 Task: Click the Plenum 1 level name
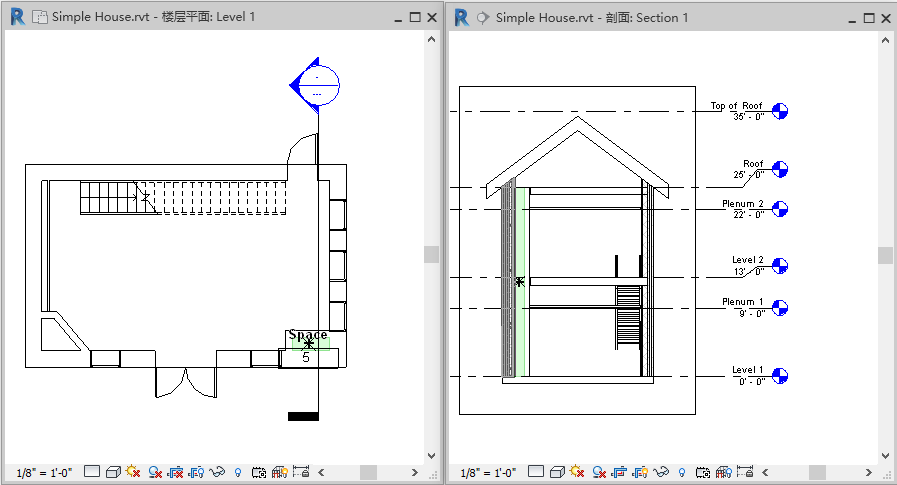743,301
